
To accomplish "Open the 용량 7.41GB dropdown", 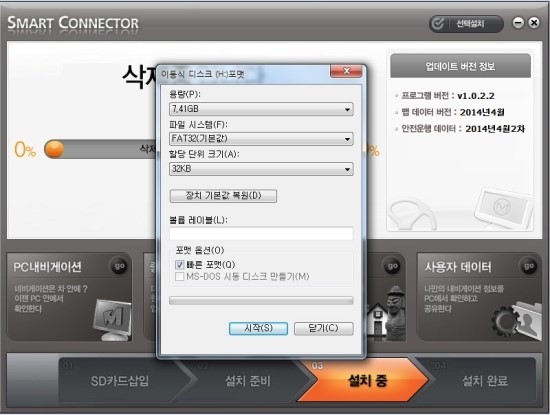I will [x=261, y=109].
